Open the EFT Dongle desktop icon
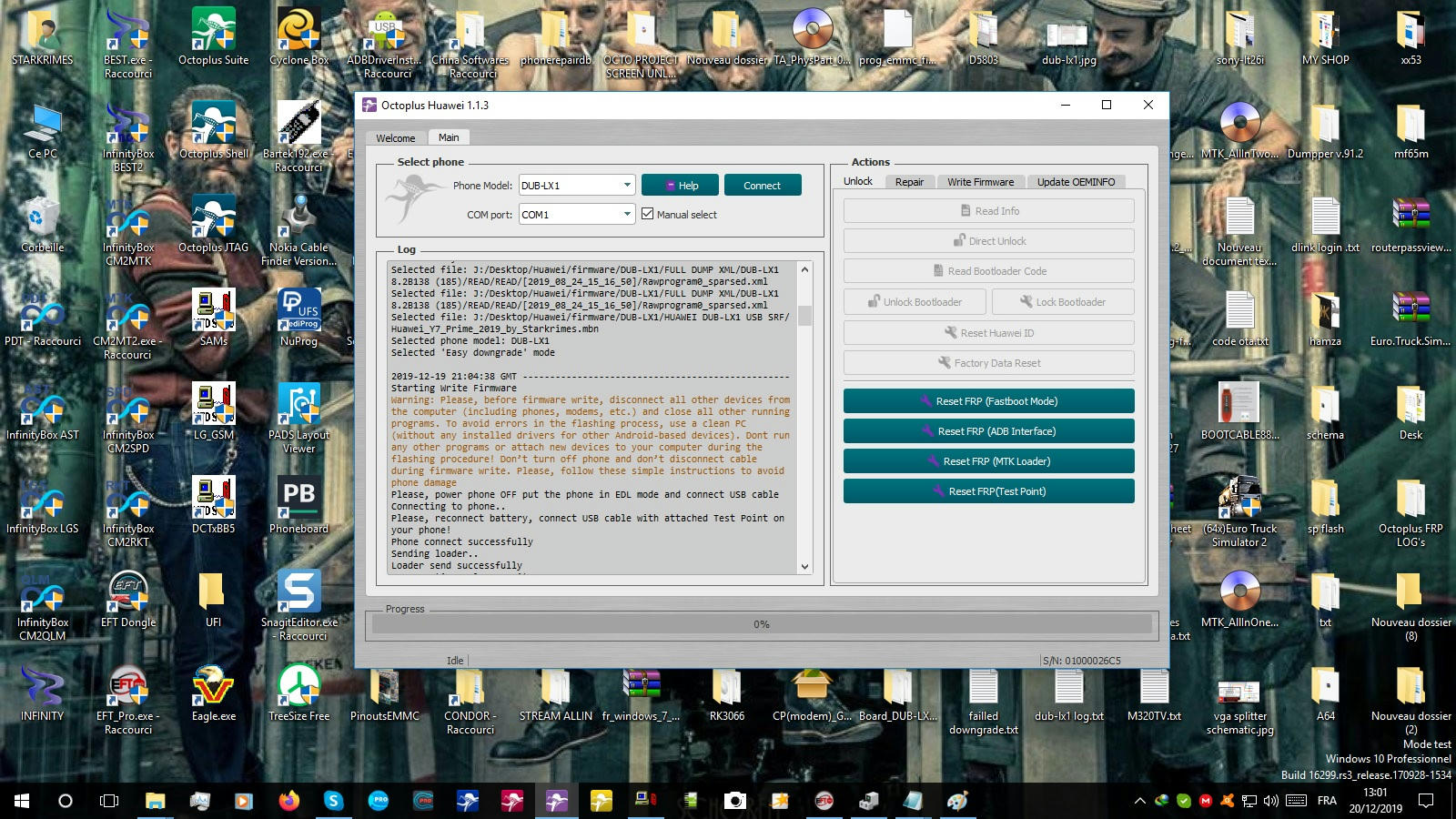 tap(128, 599)
